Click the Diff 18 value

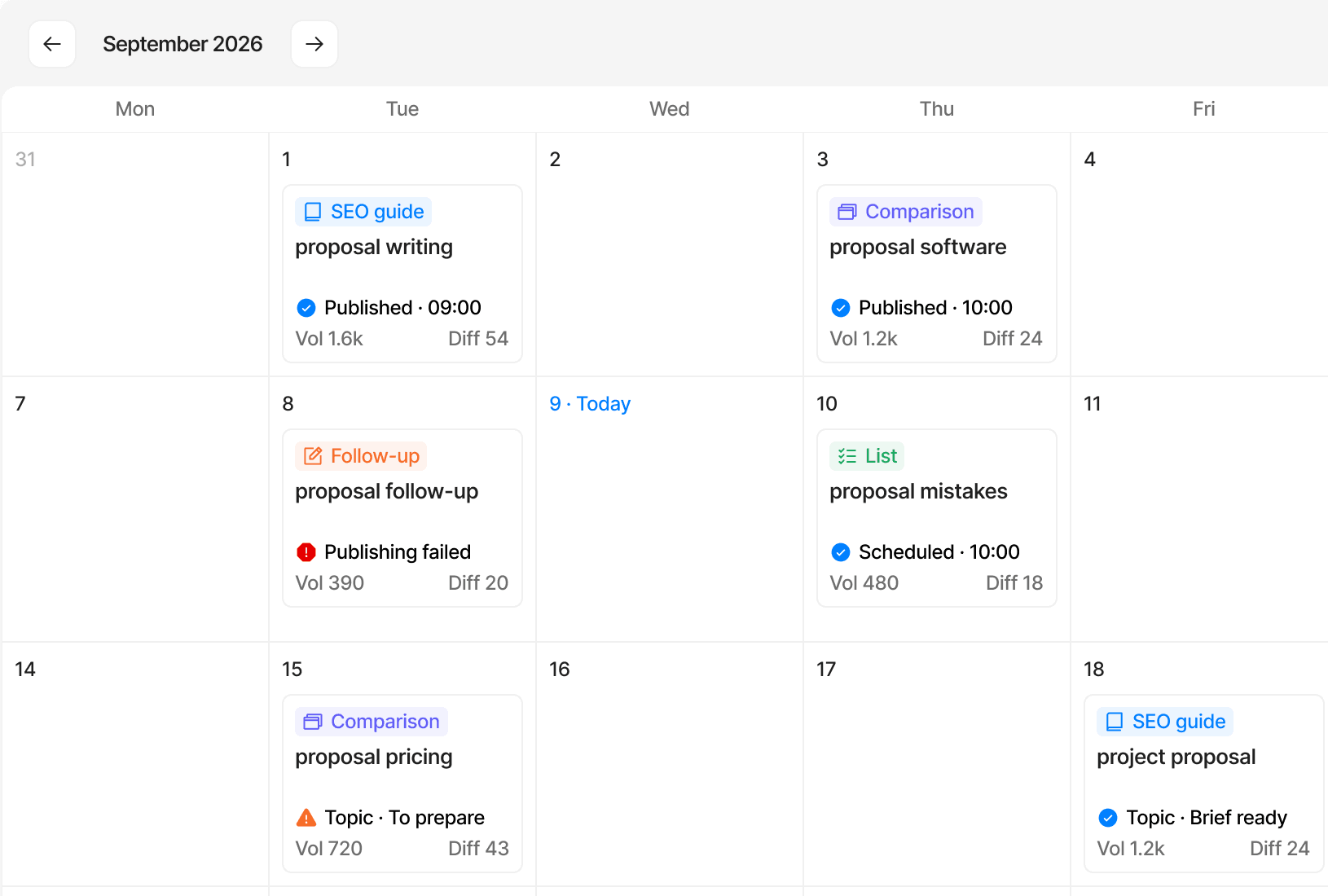(1014, 583)
